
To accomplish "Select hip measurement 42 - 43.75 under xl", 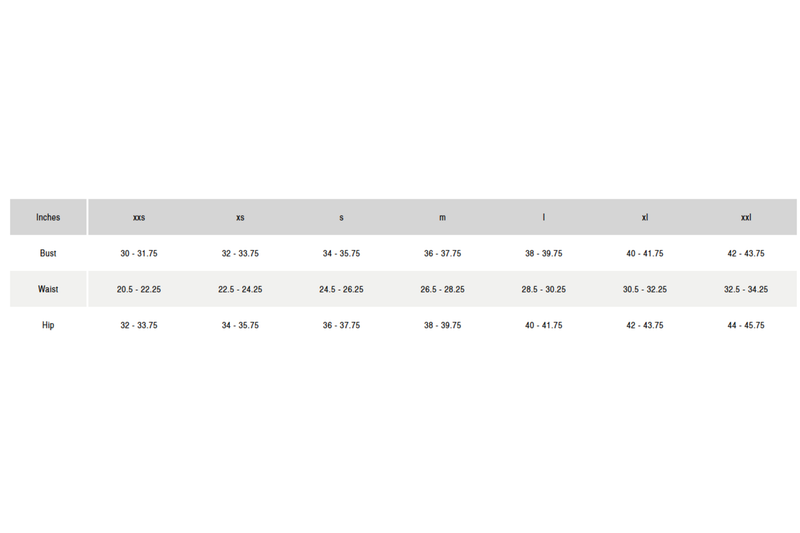I will coord(645,325).
